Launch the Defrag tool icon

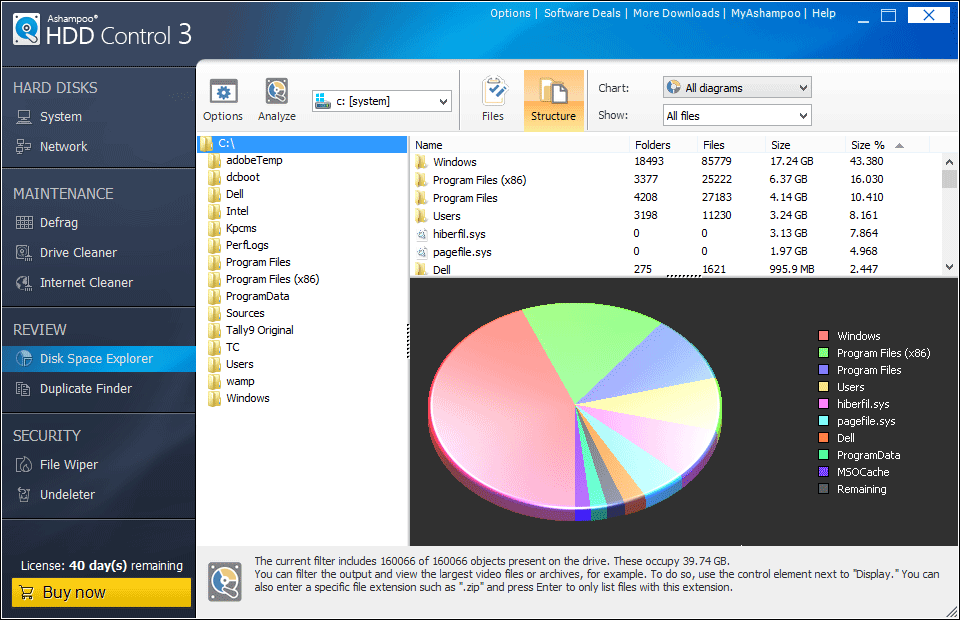pos(24,223)
